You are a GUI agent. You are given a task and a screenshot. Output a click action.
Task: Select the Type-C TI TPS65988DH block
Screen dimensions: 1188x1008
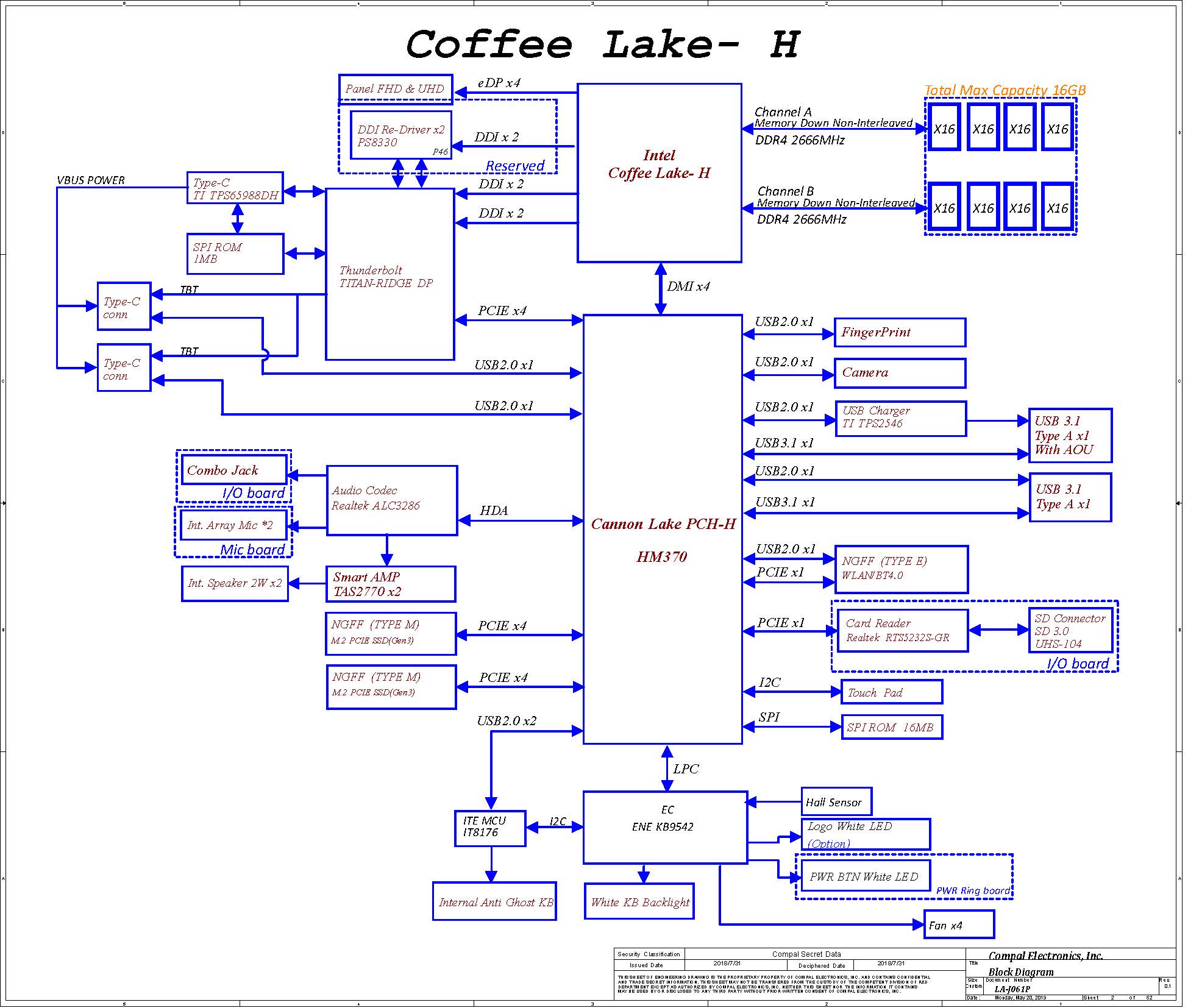click(235, 188)
